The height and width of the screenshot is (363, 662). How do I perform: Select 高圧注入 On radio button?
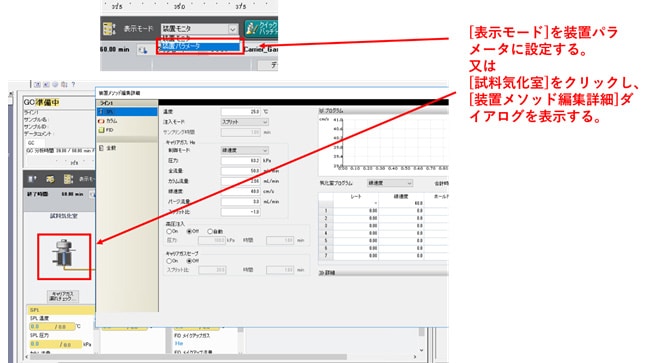169,231
